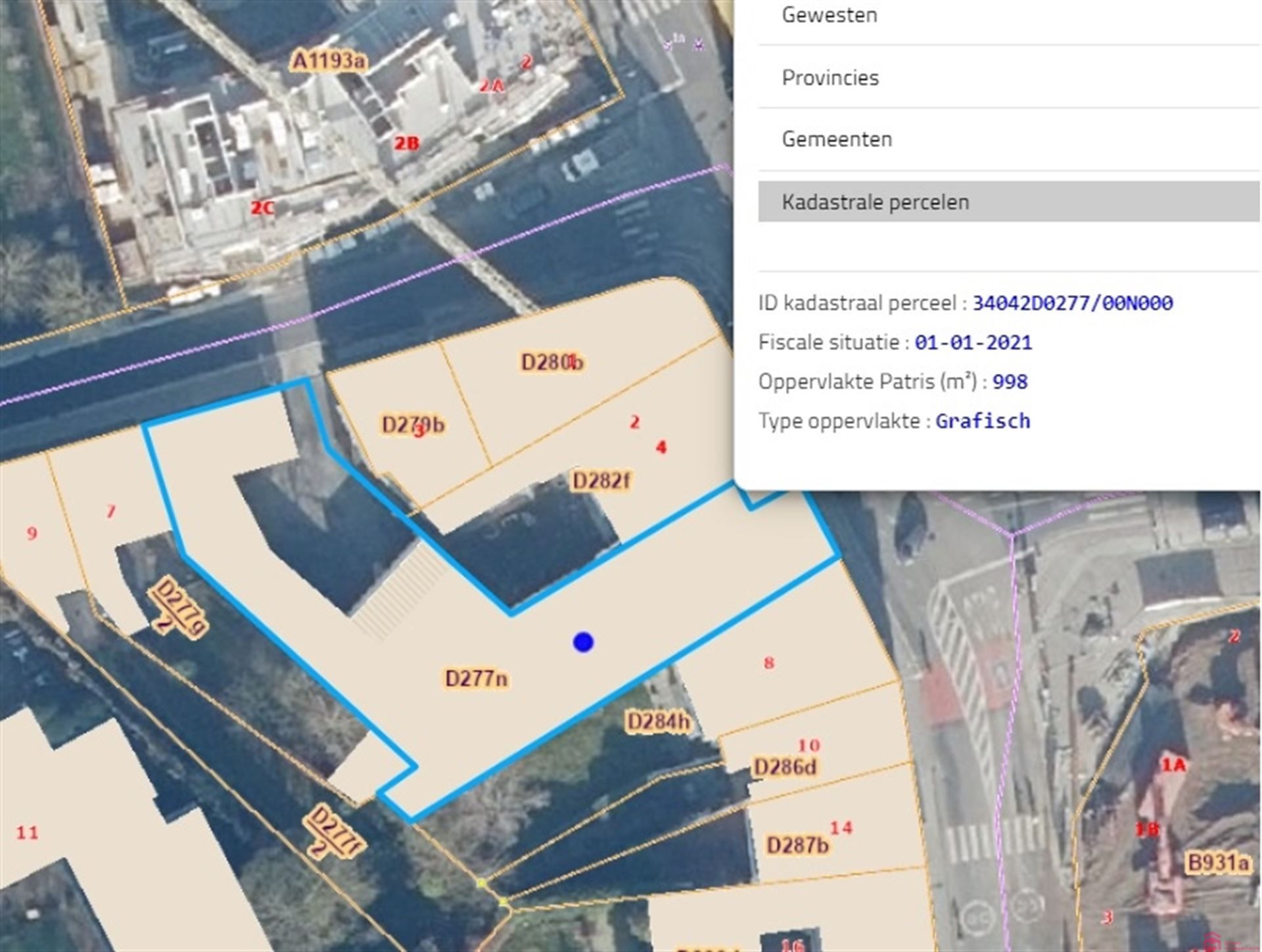Viewport: 1262px width, 952px height.
Task: Select the Gewesten layer entry
Action: (x=830, y=15)
